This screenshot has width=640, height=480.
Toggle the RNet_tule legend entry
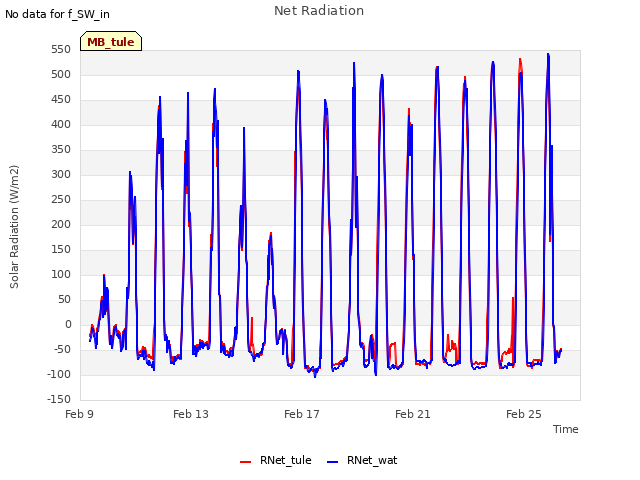pos(276,460)
